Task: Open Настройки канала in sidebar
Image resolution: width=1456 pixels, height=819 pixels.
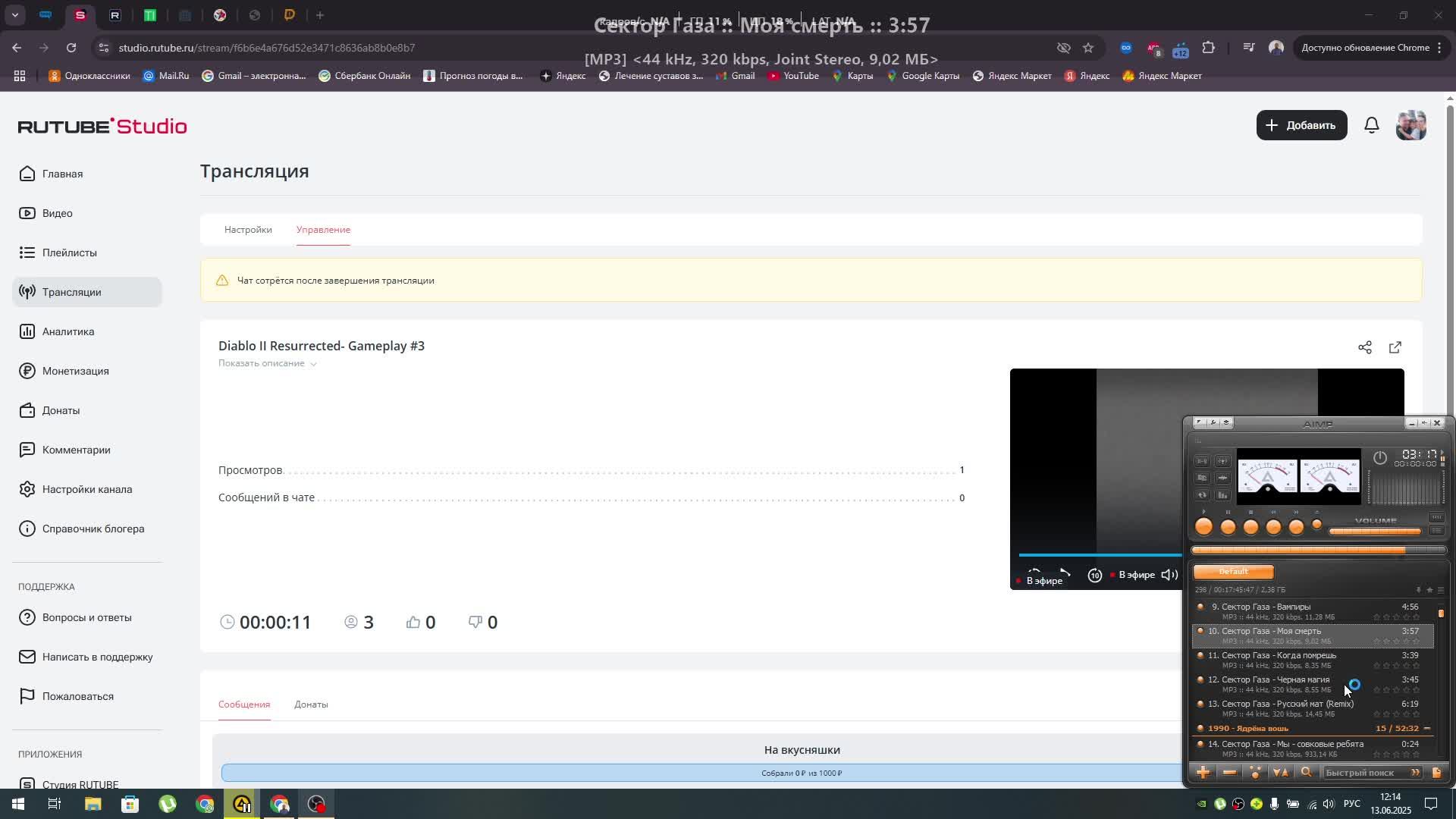Action: (x=87, y=489)
